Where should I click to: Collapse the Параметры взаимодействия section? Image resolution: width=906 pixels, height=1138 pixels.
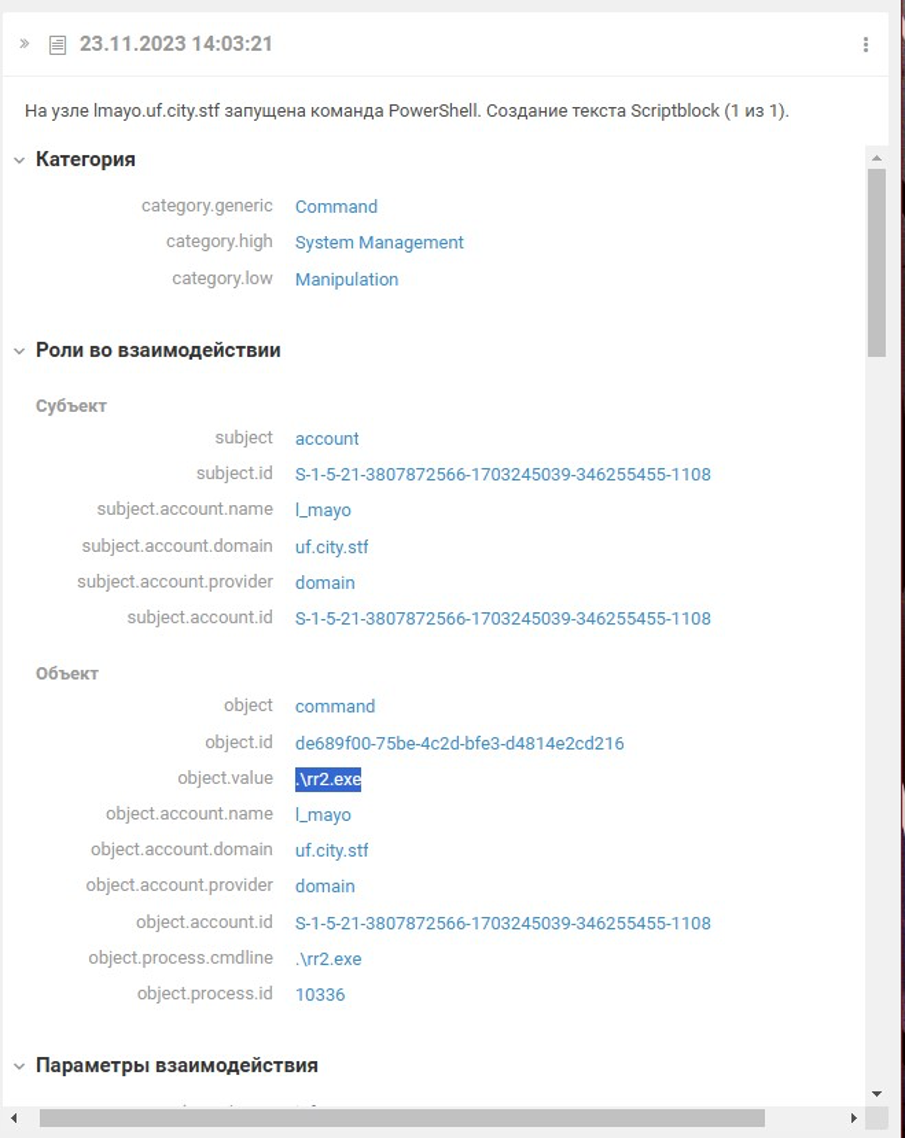tap(19, 1066)
